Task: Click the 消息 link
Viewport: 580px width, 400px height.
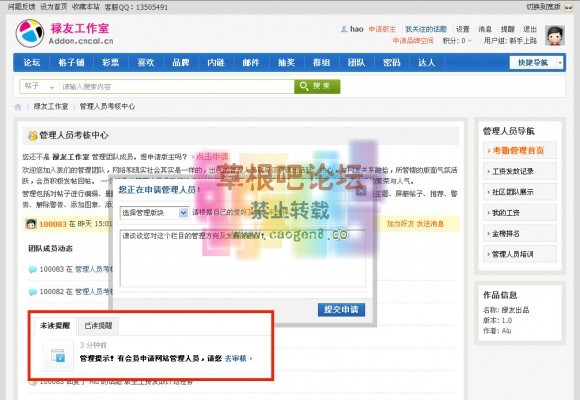Action: [x=485, y=29]
